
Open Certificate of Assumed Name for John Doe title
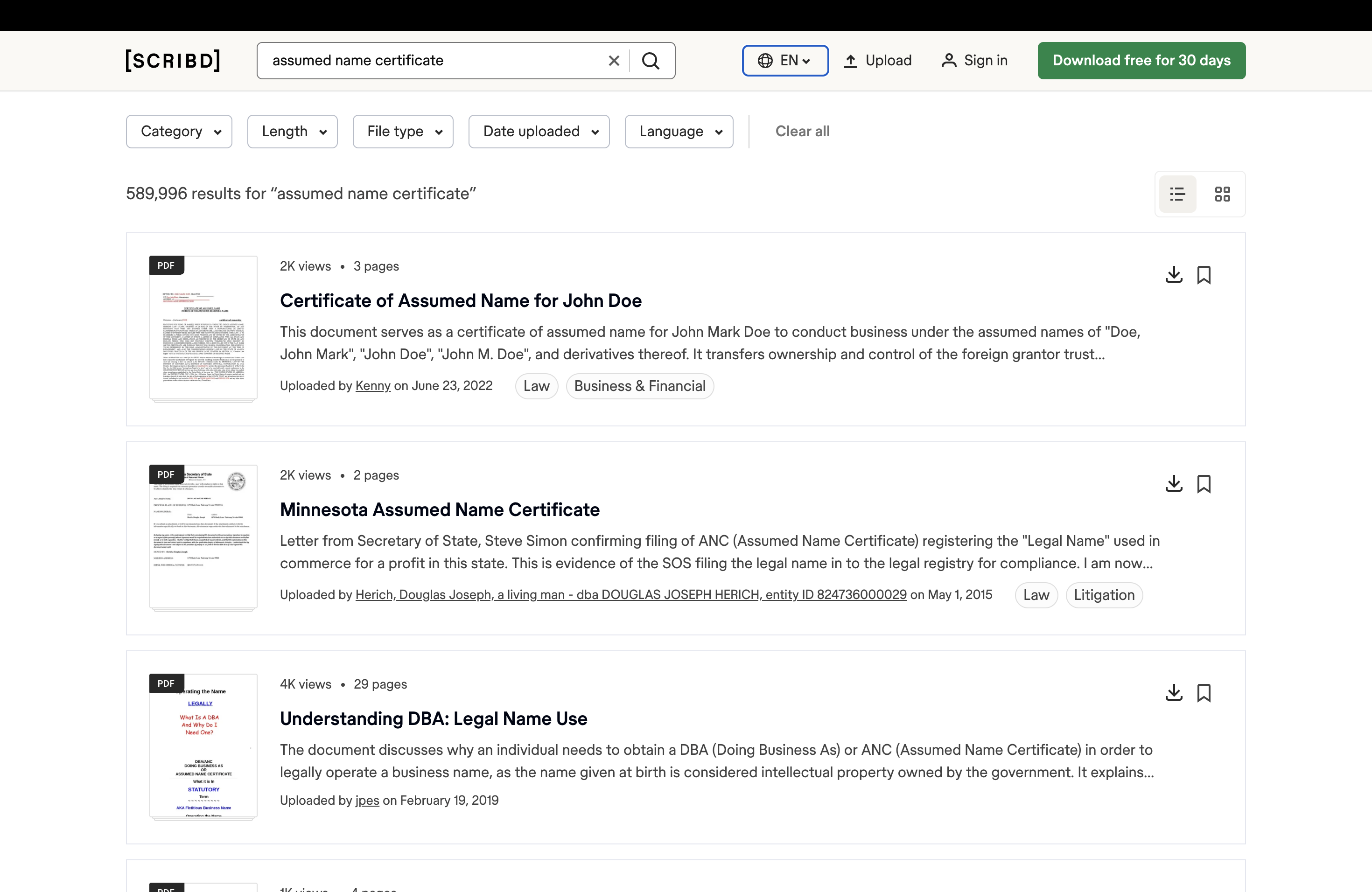coord(461,301)
